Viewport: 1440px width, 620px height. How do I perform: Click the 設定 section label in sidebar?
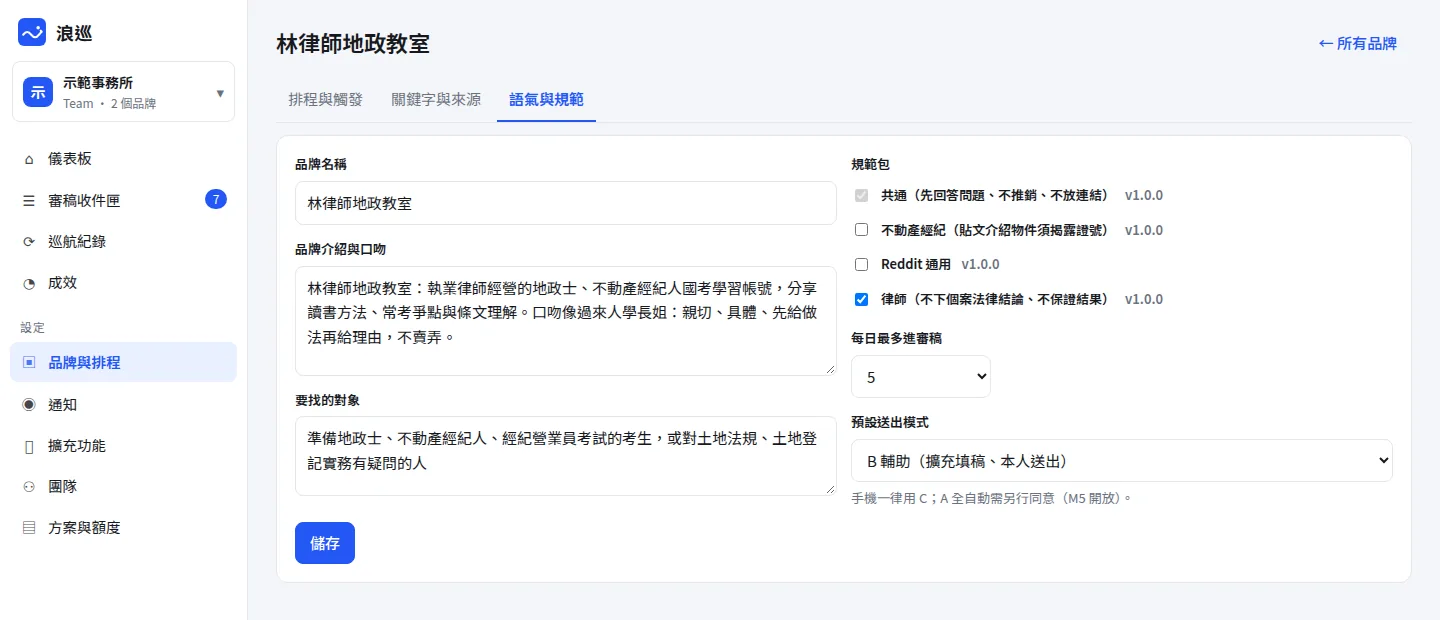coord(32,327)
